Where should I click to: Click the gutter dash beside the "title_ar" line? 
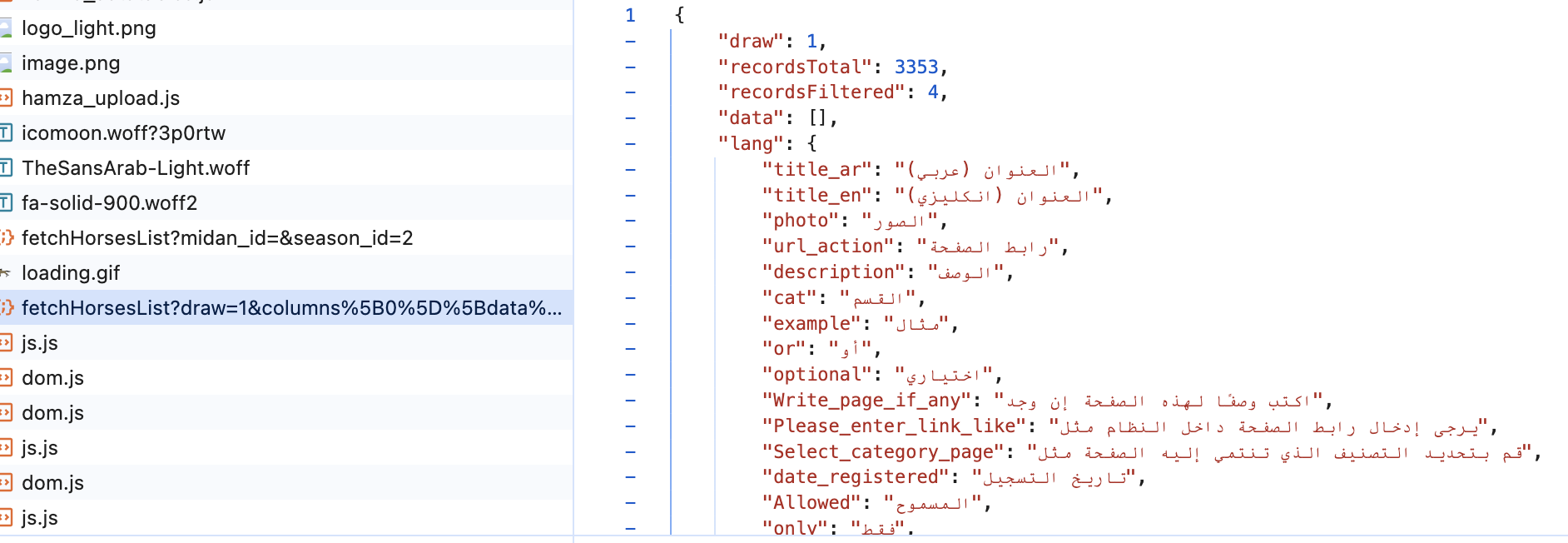click(630, 170)
